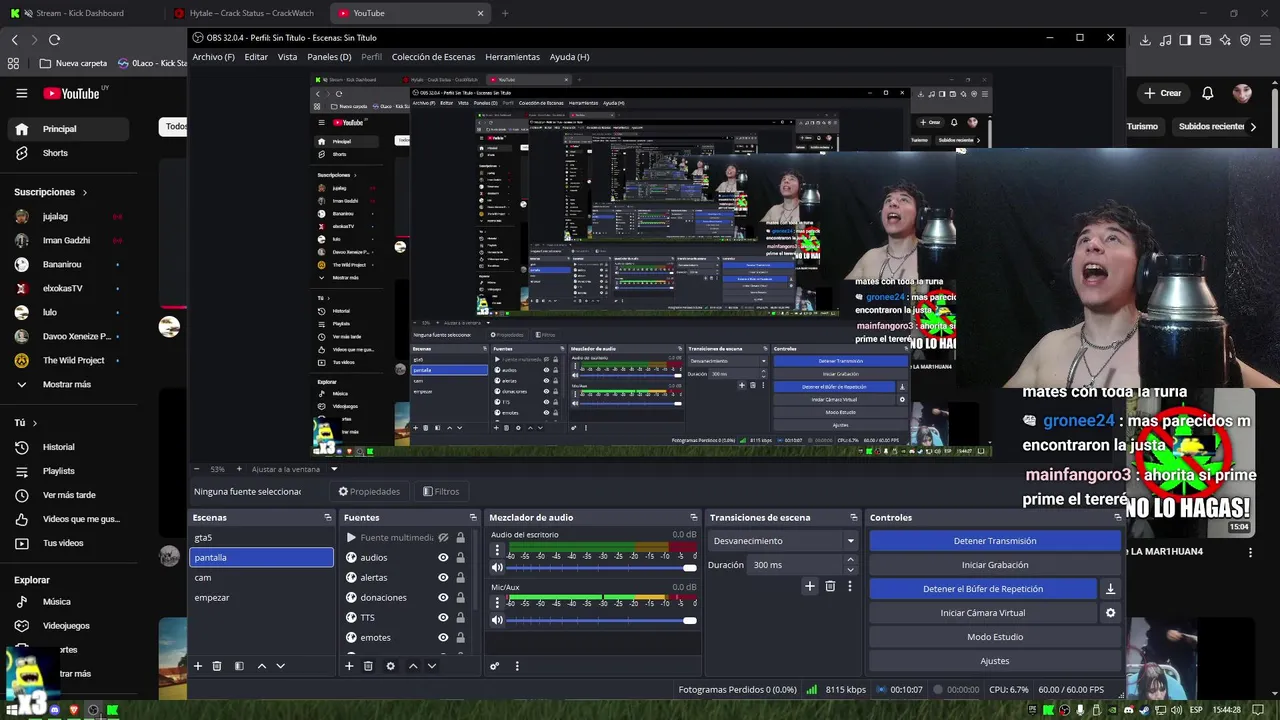Image resolution: width=1280 pixels, height=720 pixels.
Task: Add a new source in Fuentes panel
Action: pyautogui.click(x=349, y=666)
